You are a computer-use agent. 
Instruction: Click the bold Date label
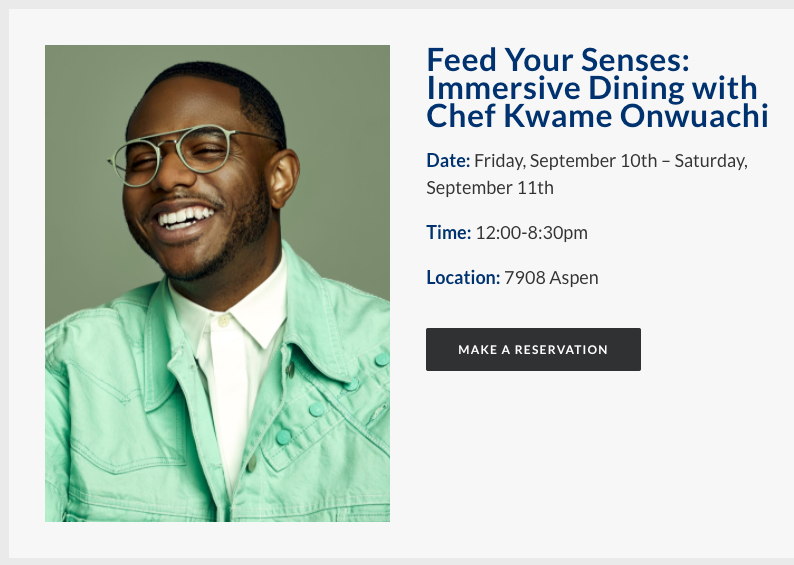pos(447,161)
